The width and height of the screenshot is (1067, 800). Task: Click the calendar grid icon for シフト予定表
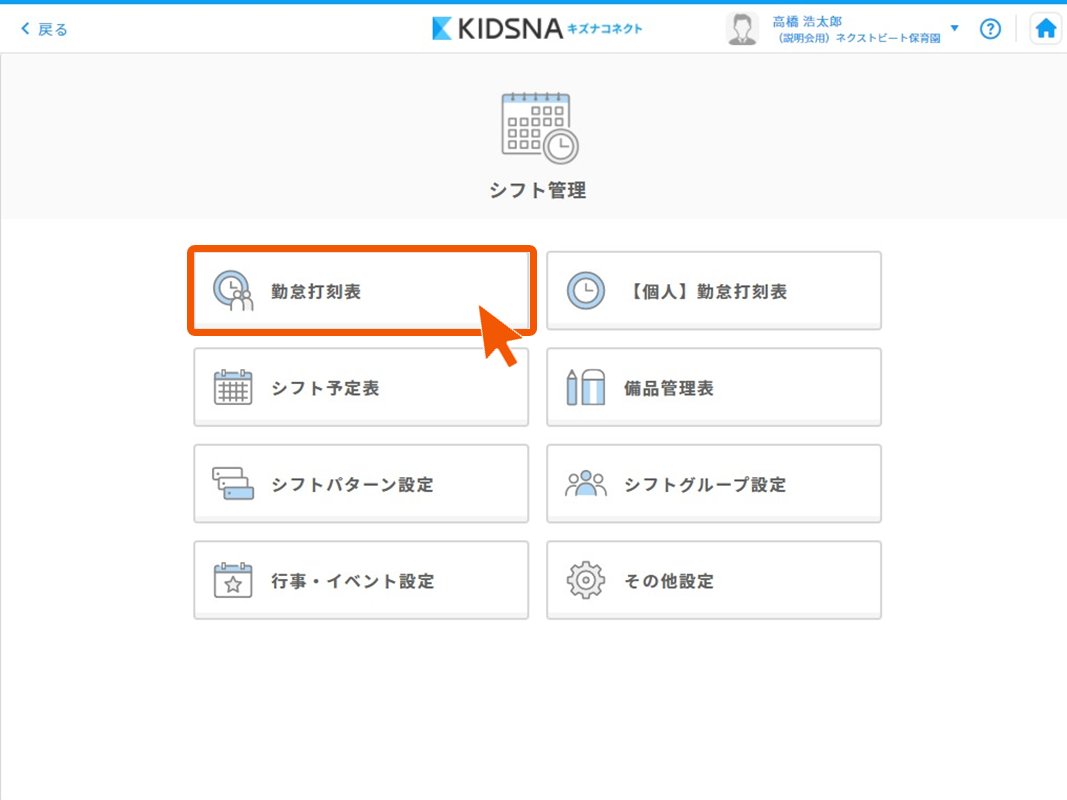coord(233,388)
